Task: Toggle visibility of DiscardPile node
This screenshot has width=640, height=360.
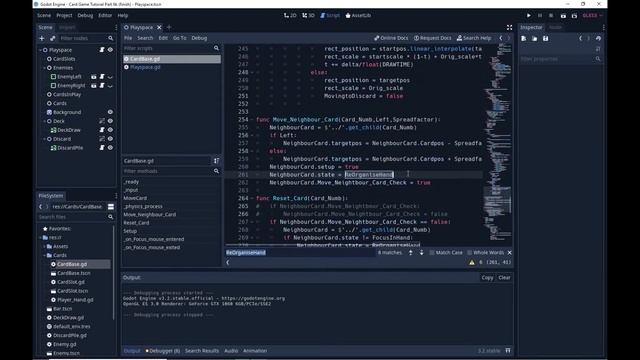Action: point(110,148)
